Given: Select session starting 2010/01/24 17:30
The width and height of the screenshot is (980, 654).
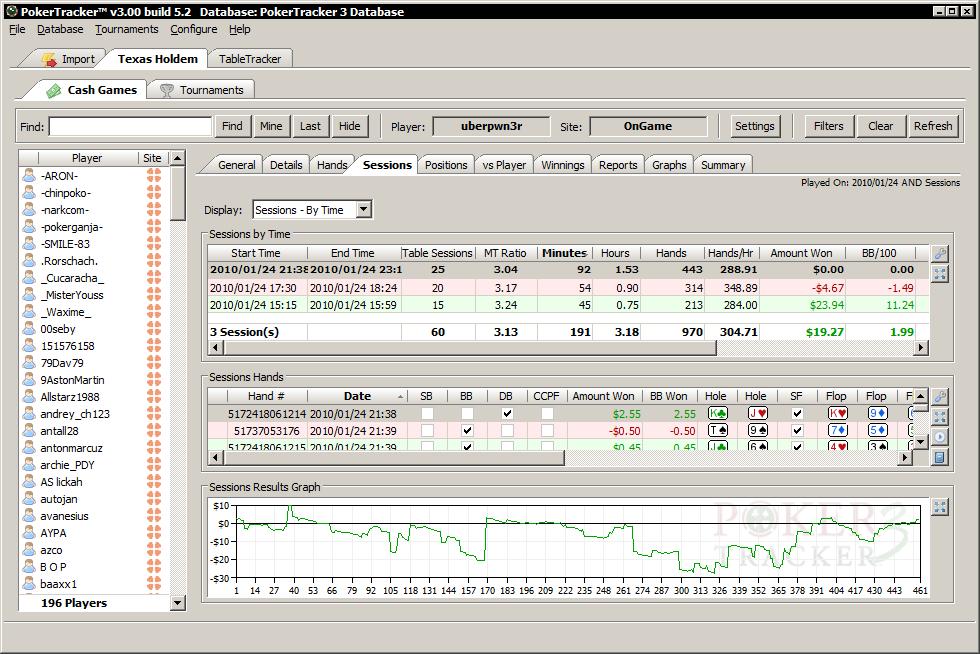Looking at the screenshot, I should (x=568, y=288).
